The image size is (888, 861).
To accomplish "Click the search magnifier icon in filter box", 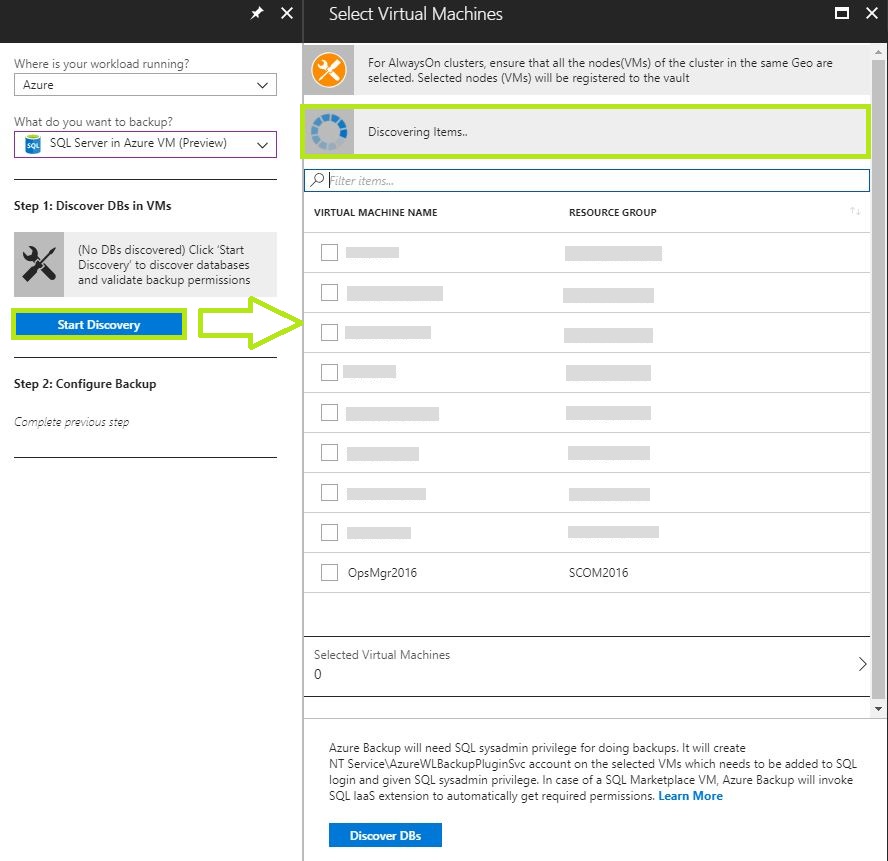I will (x=317, y=180).
